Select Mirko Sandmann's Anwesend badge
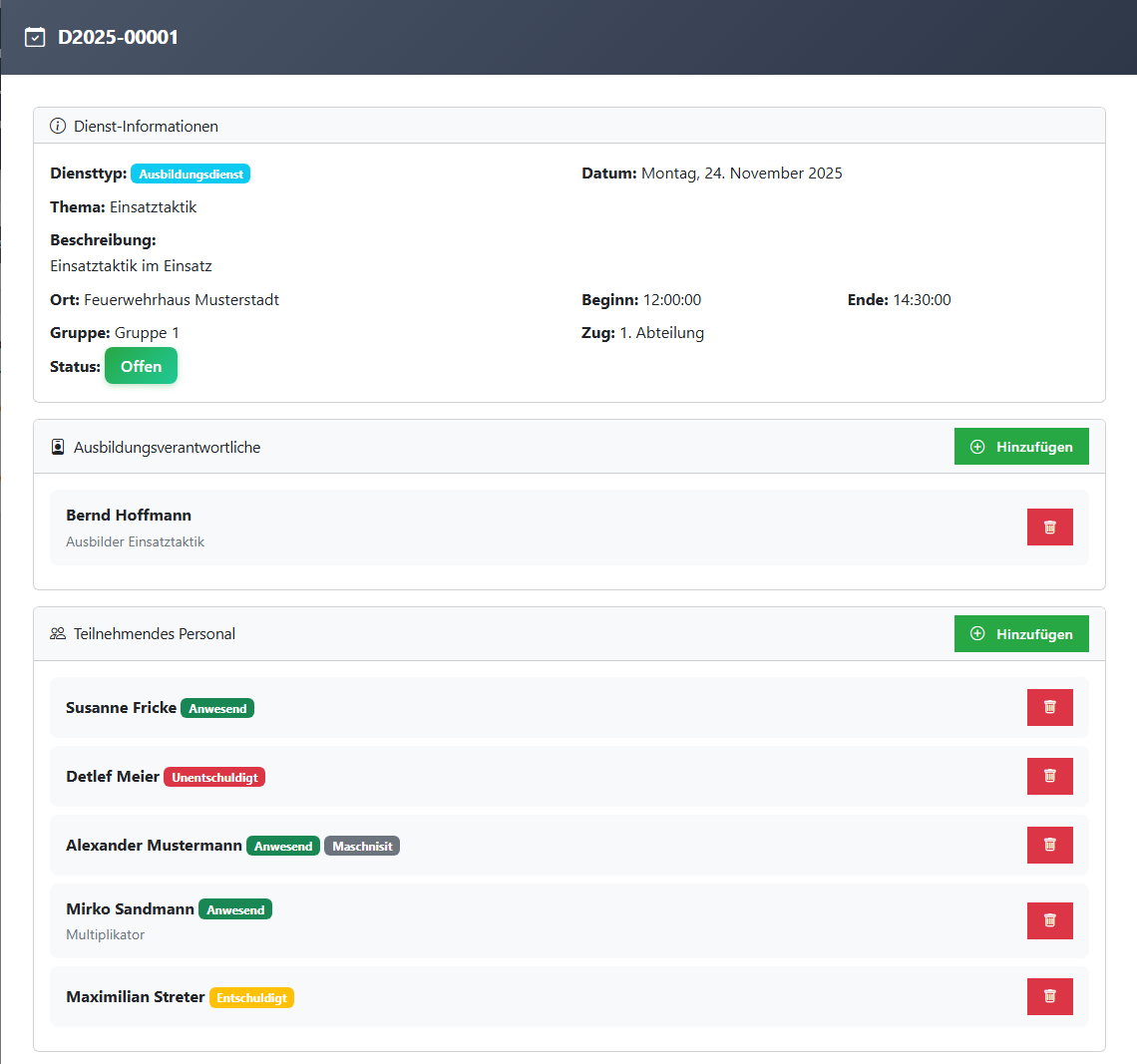This screenshot has height=1064, width=1137. tap(235, 910)
